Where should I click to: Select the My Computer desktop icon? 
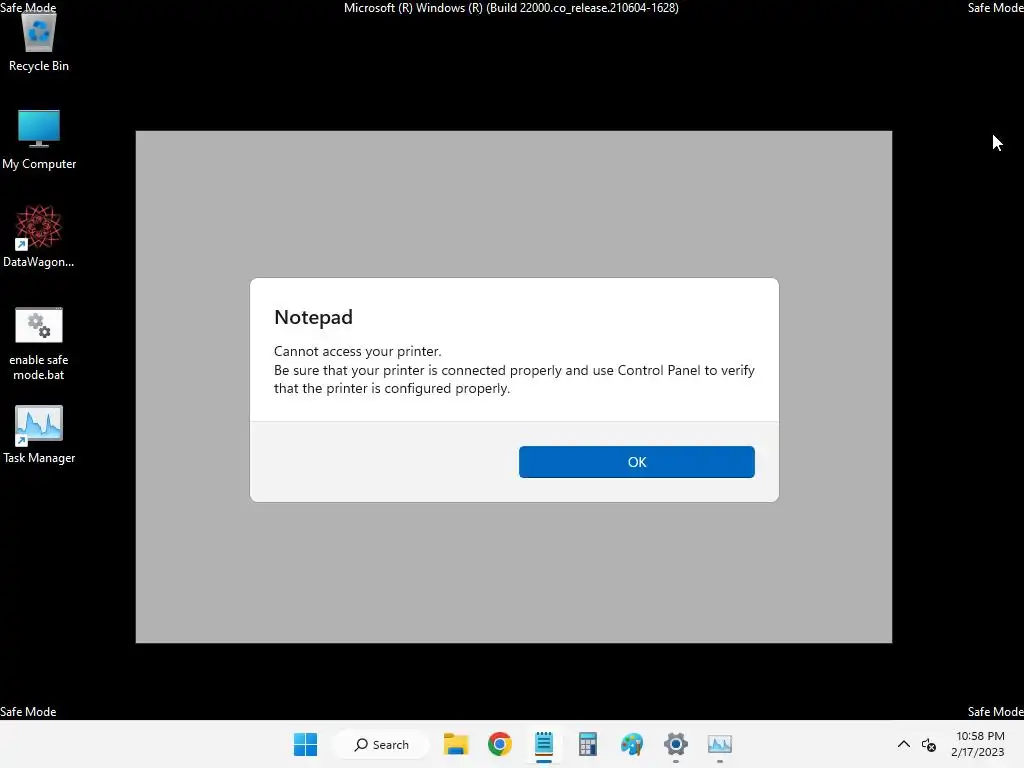[39, 140]
